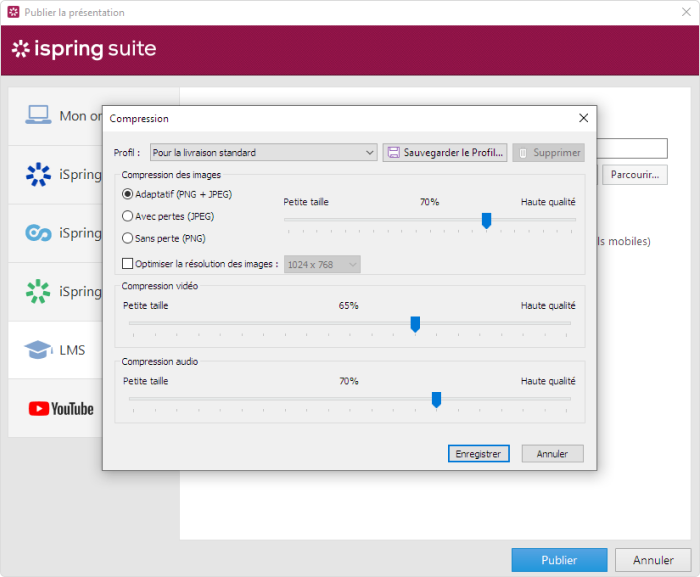Viewport: 700px width, 577px height.
Task: Click the YouTube logo in sidebar
Action: tap(61, 409)
